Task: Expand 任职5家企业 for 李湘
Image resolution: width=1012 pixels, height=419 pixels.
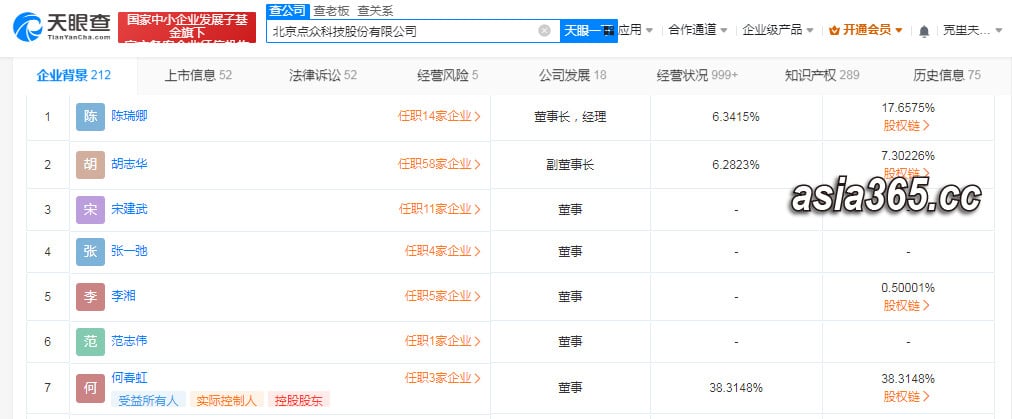Action: tap(443, 296)
